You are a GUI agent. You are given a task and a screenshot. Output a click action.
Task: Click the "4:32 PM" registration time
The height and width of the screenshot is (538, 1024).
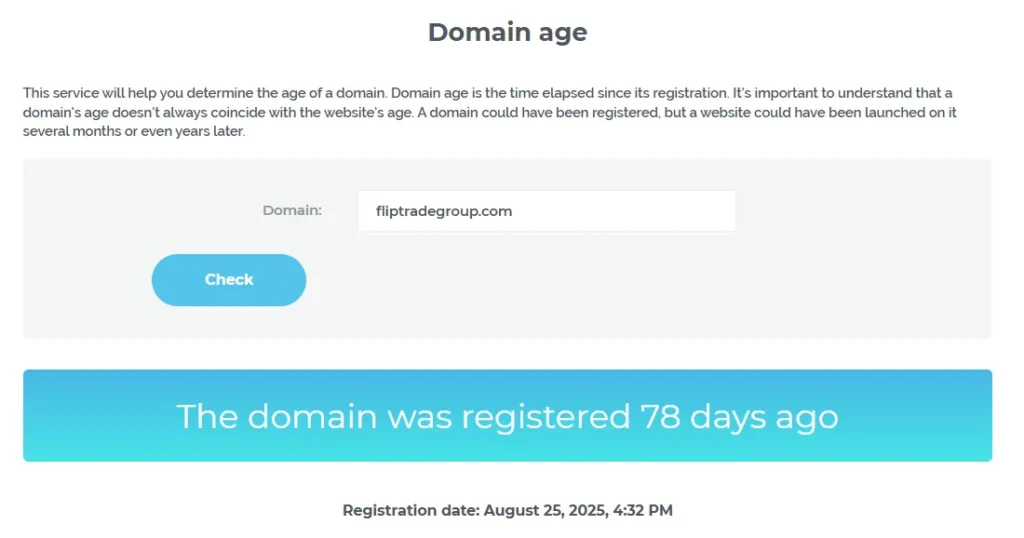[x=646, y=510]
